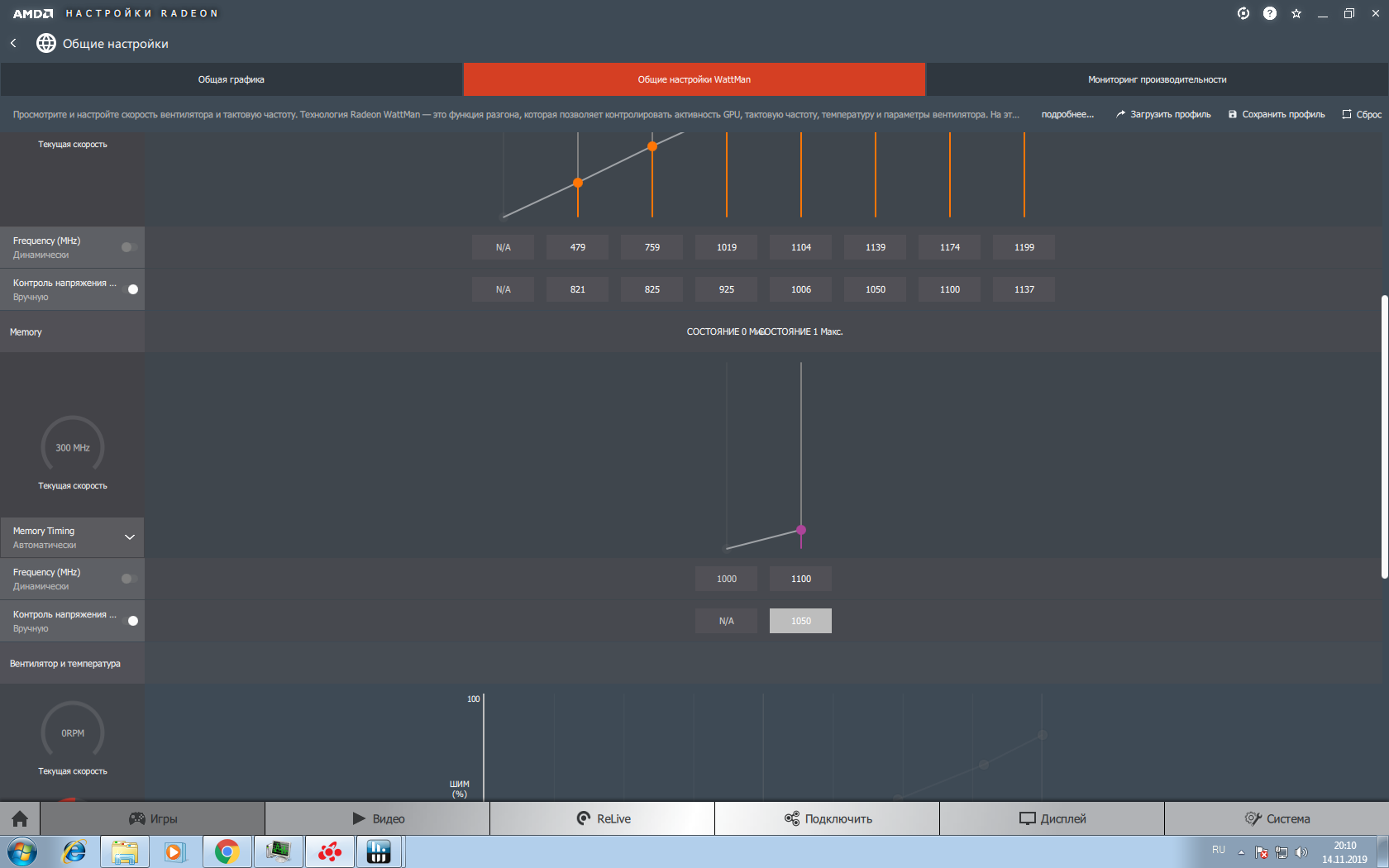Click GPU frequency field with value 1139
The image size is (1389, 868).
(x=876, y=247)
